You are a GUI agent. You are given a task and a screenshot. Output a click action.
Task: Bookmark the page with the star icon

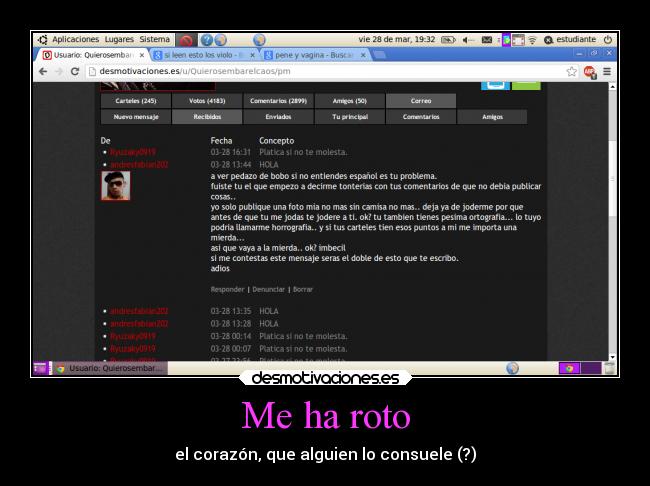point(571,71)
